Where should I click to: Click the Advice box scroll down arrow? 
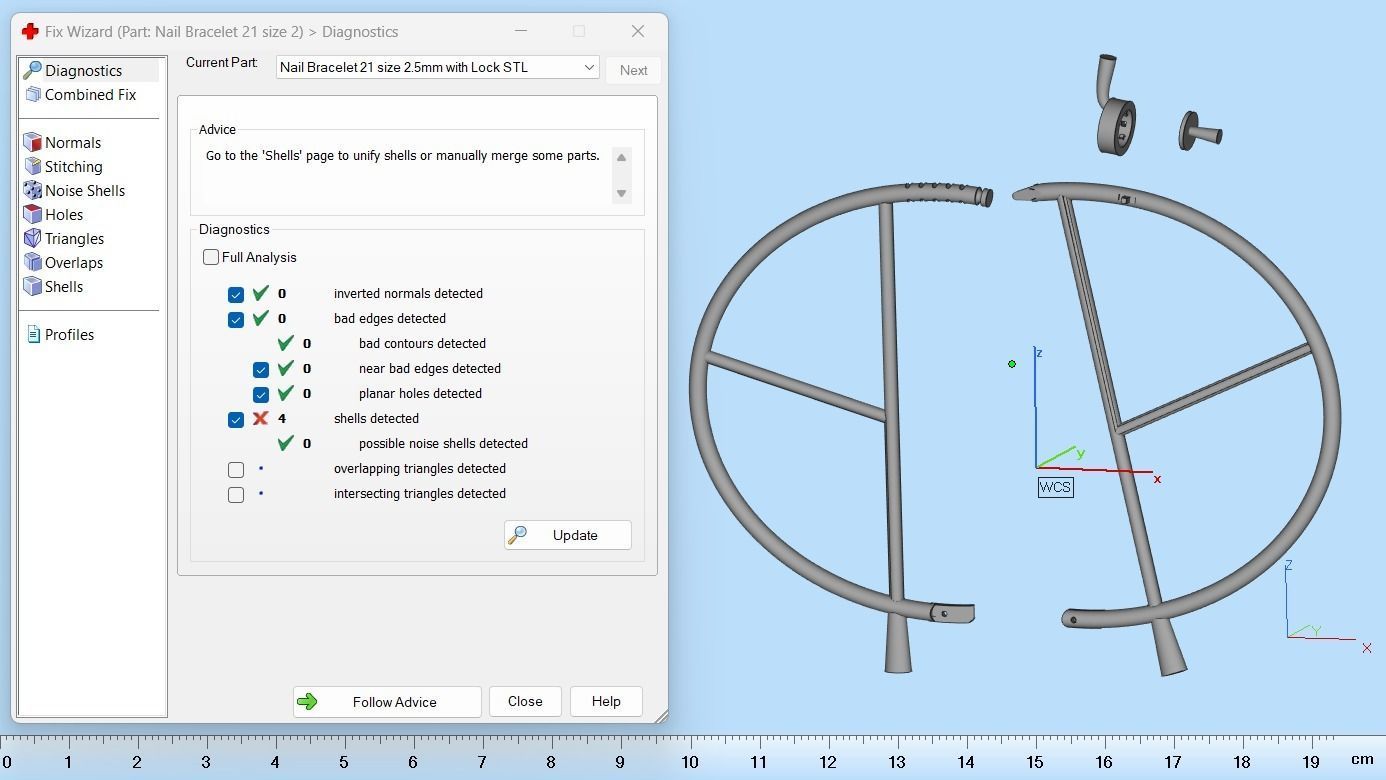[x=621, y=193]
